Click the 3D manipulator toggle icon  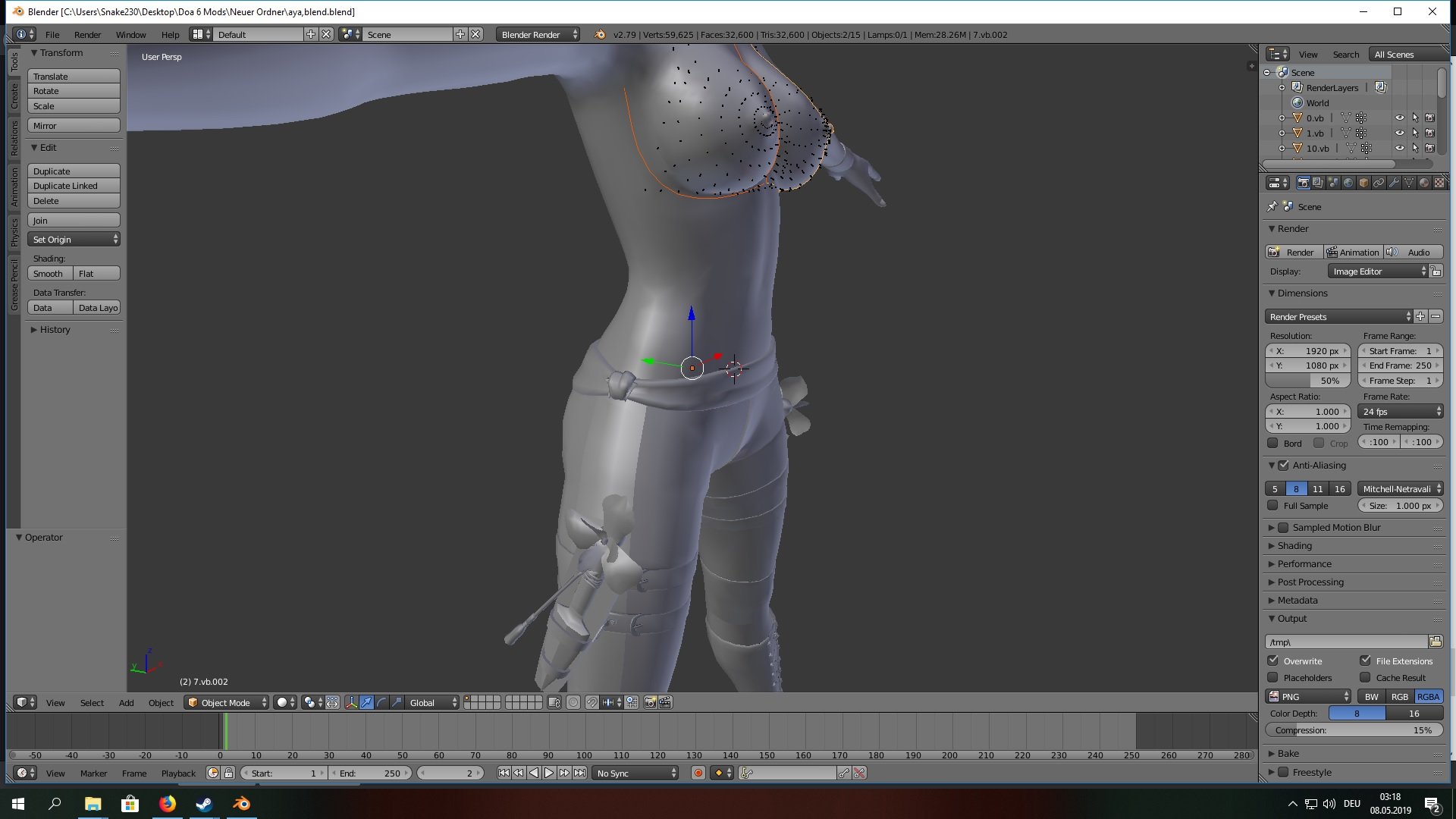[x=351, y=702]
